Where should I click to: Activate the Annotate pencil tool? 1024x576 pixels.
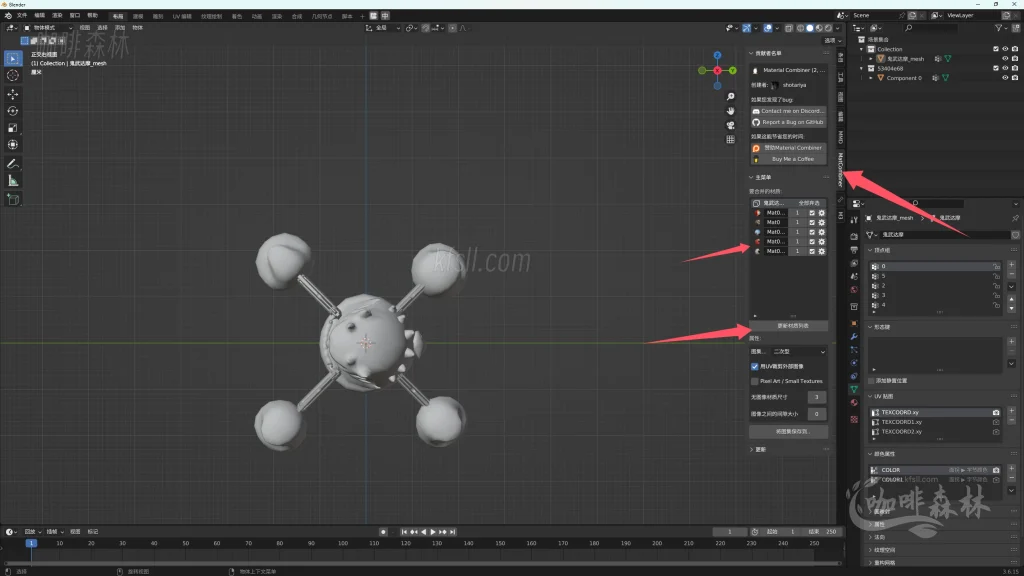coord(13,163)
